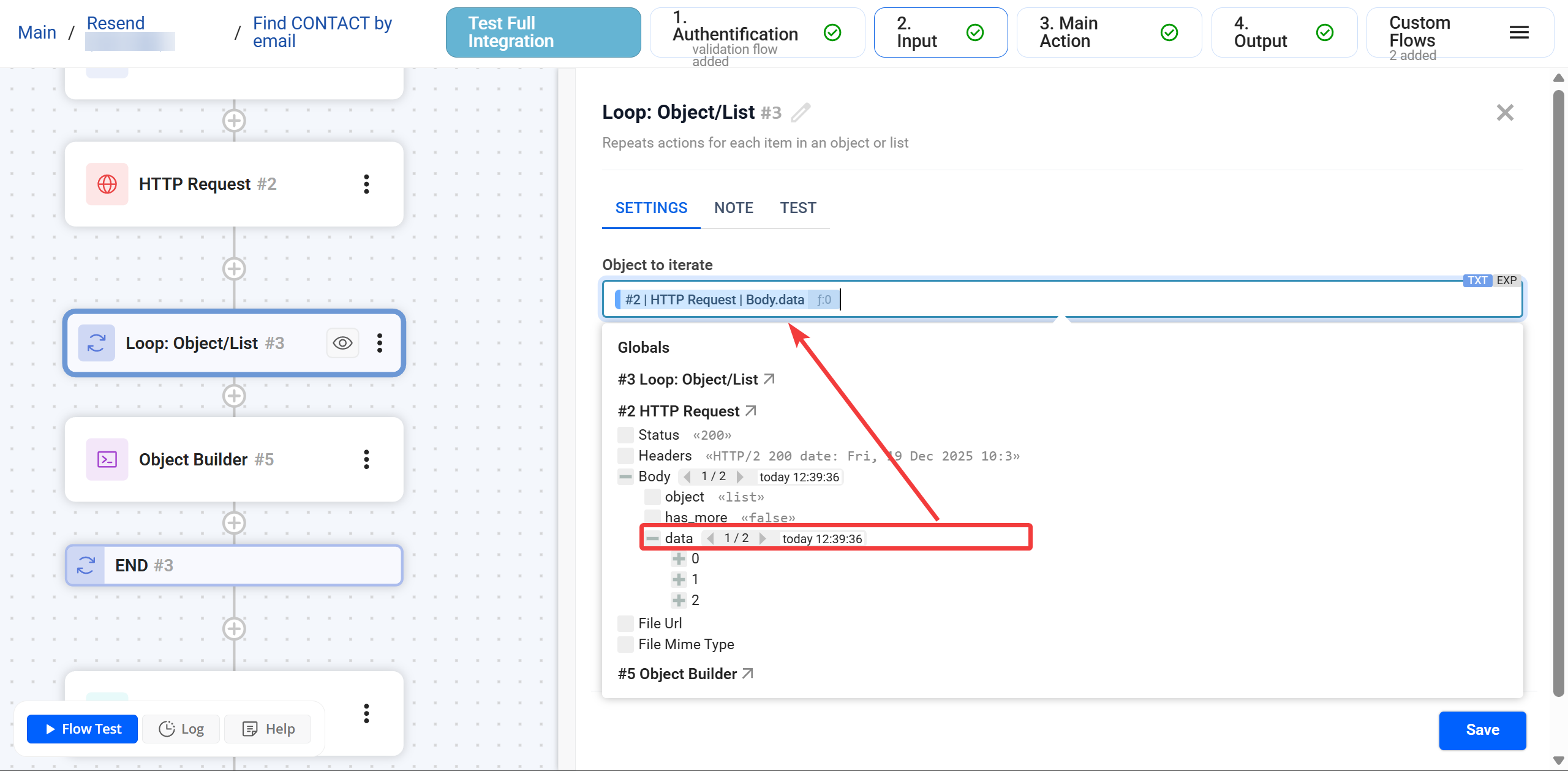Enable the File Url checkbox
This screenshot has width=1568, height=771.
point(625,623)
